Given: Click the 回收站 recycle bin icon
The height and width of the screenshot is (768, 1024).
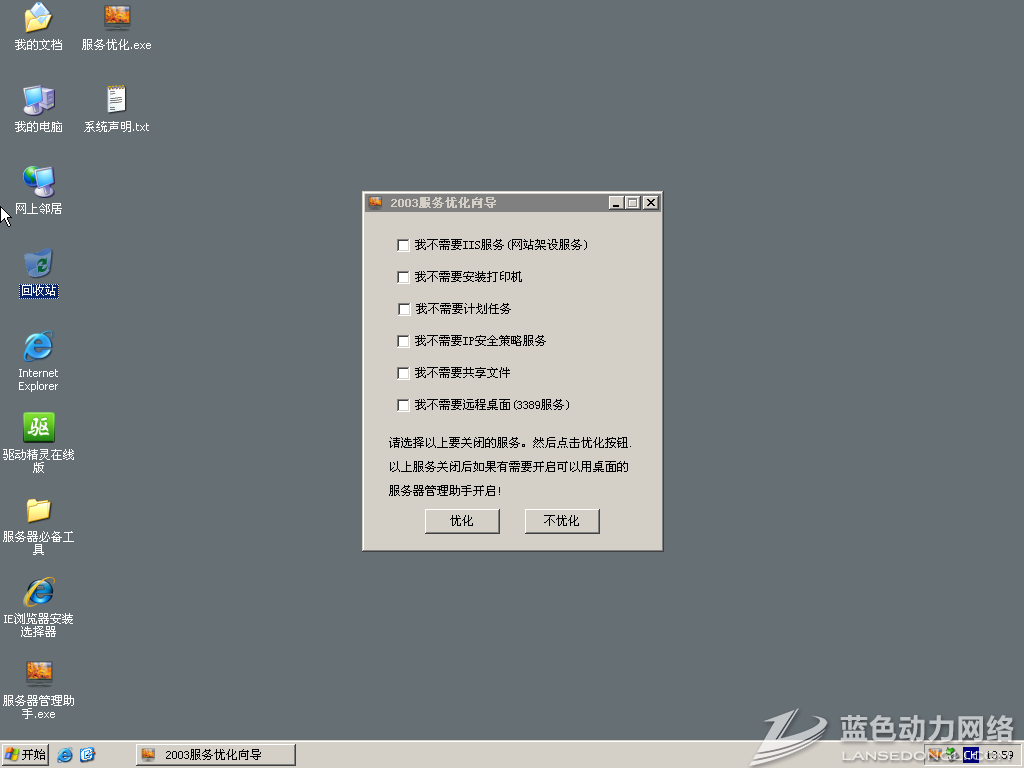Looking at the screenshot, I should pos(38,264).
